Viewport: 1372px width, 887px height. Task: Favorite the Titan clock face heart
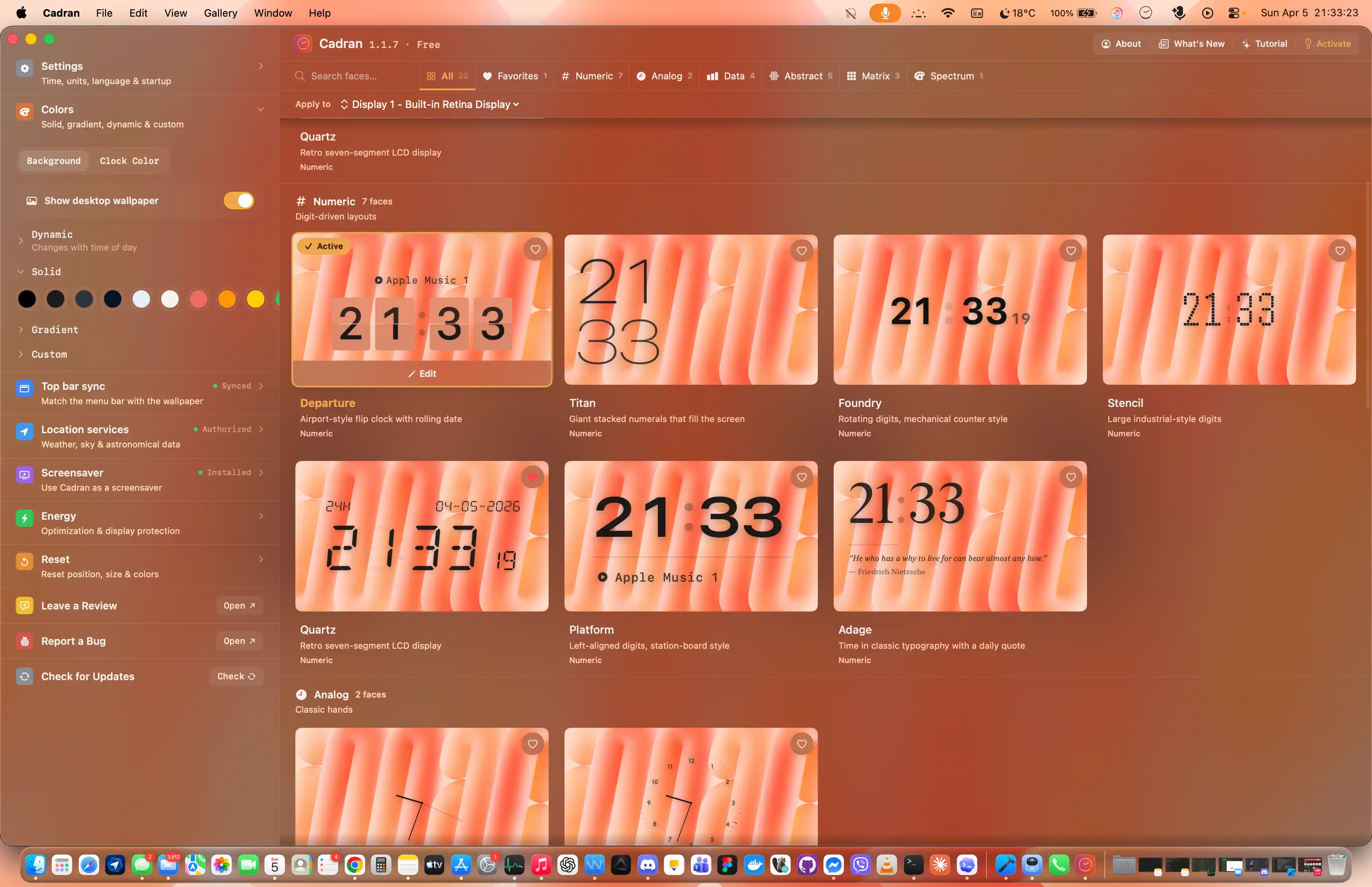coord(802,251)
